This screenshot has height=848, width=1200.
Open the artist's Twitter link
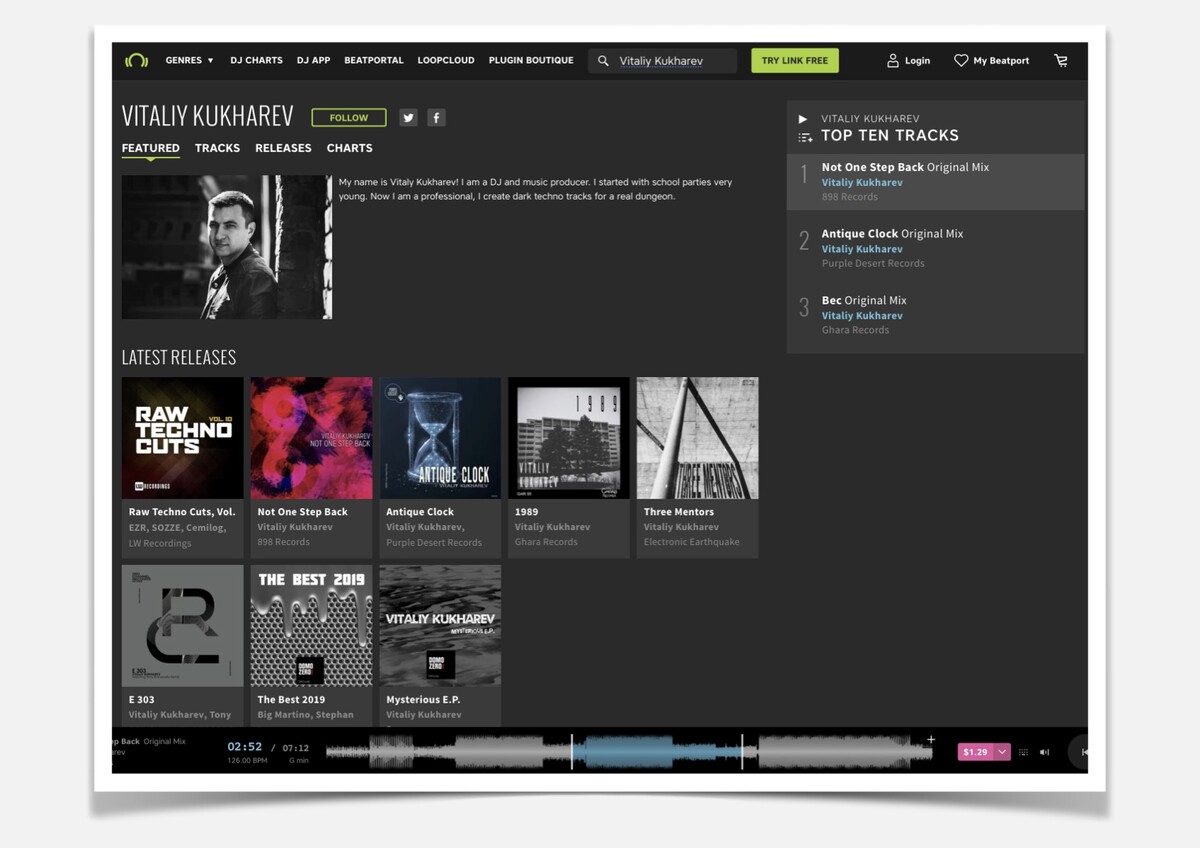point(408,118)
